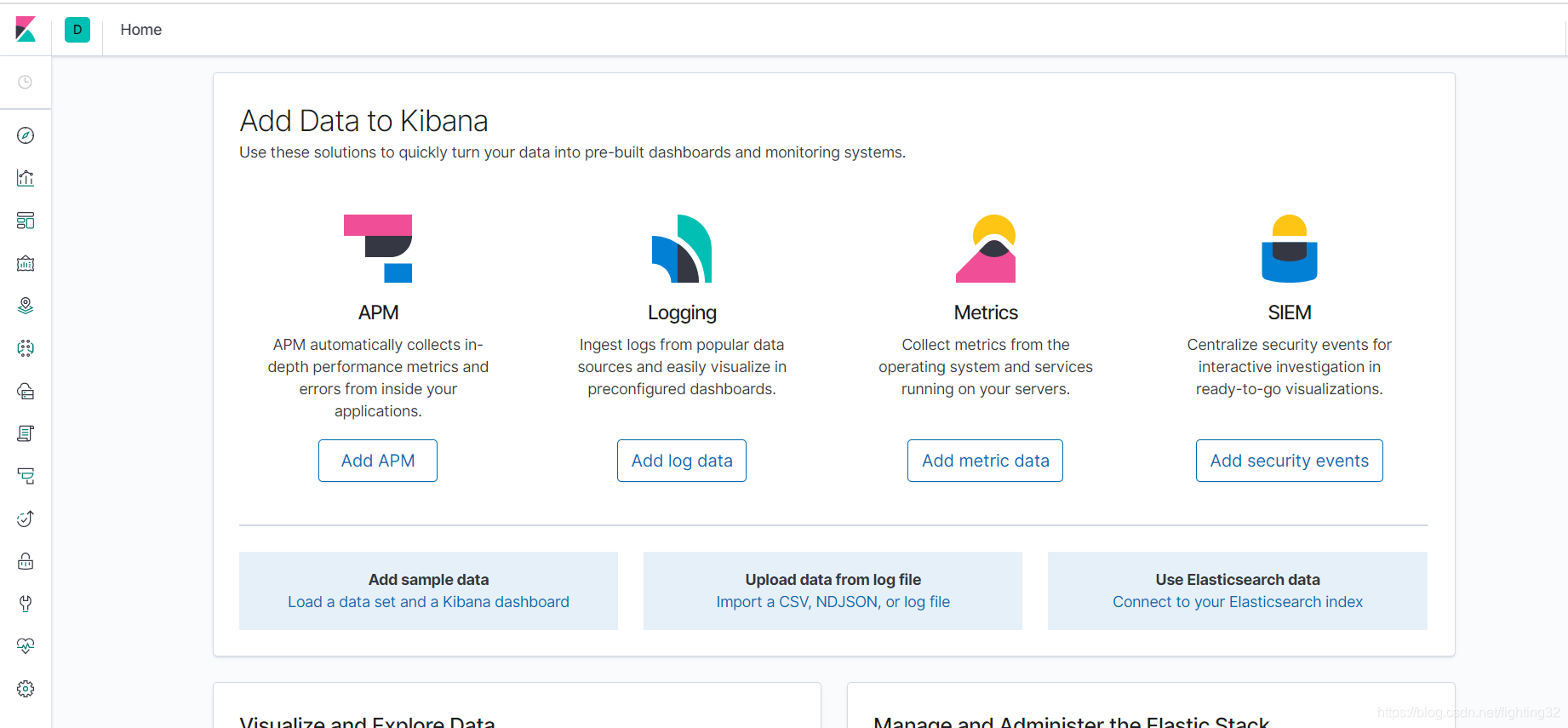The image size is (1568, 728).
Task: Click the Home breadcrumb
Action: (x=141, y=30)
